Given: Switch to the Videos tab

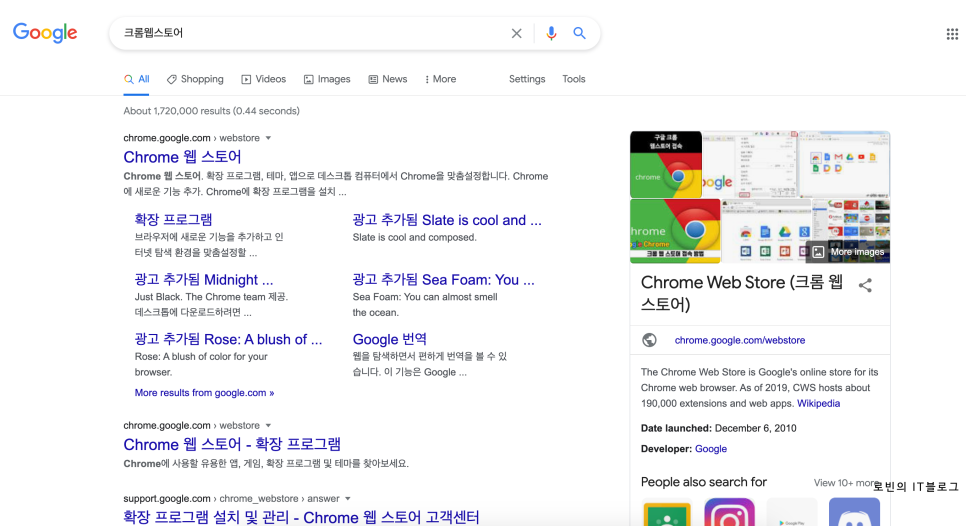Looking at the screenshot, I should (263, 79).
